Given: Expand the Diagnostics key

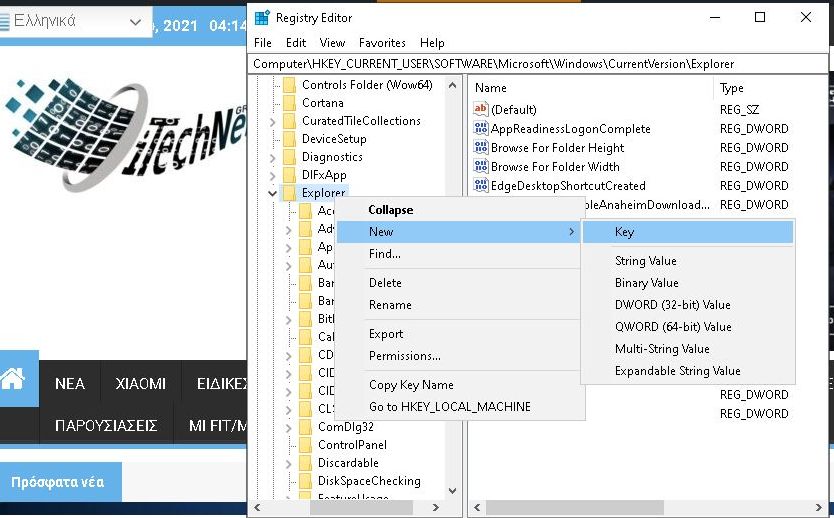Looking at the screenshot, I should tap(272, 157).
